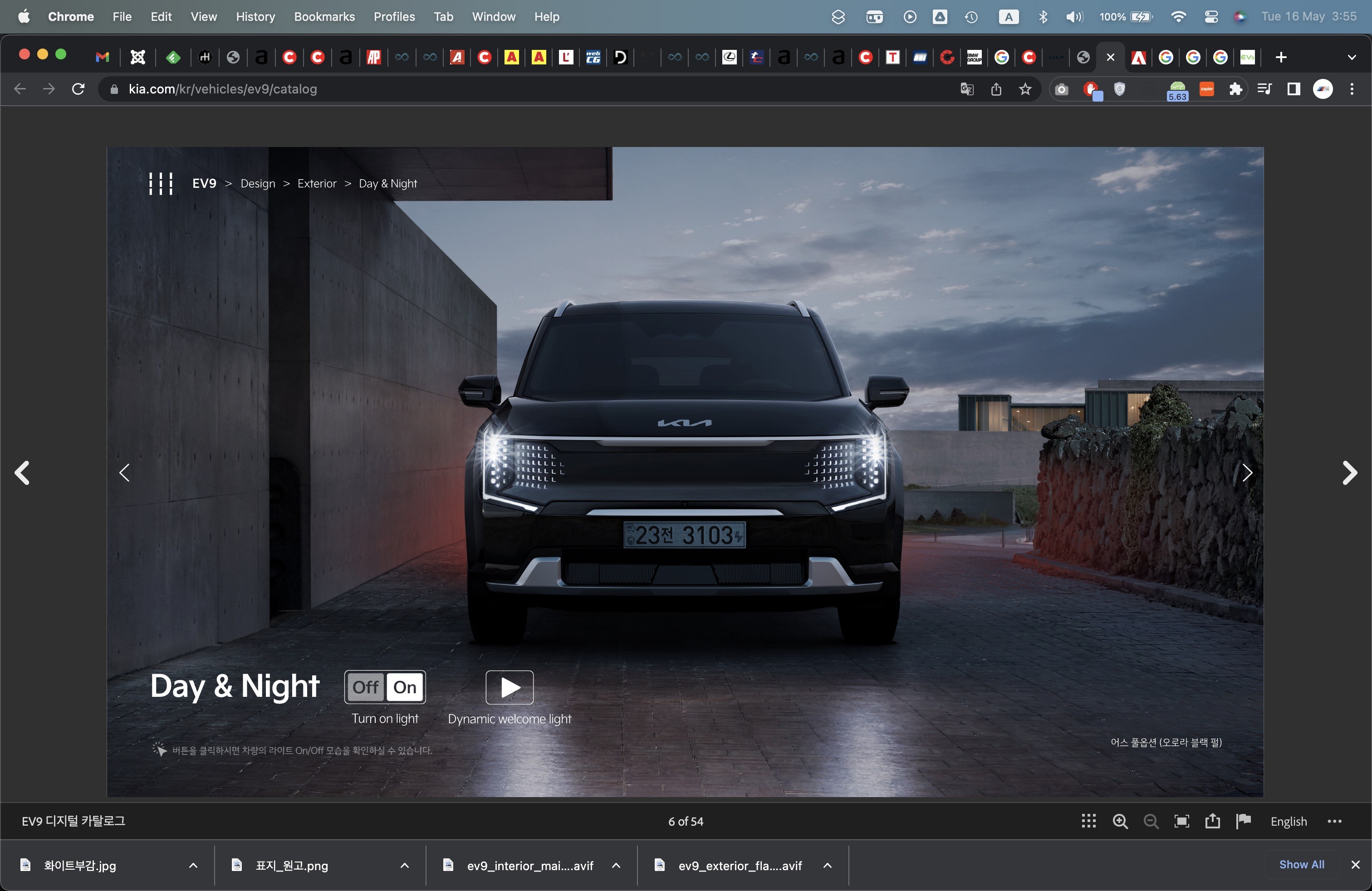This screenshot has height=891, width=1372.
Task: Open the Chrome extensions puzzle icon
Action: 1235,89
